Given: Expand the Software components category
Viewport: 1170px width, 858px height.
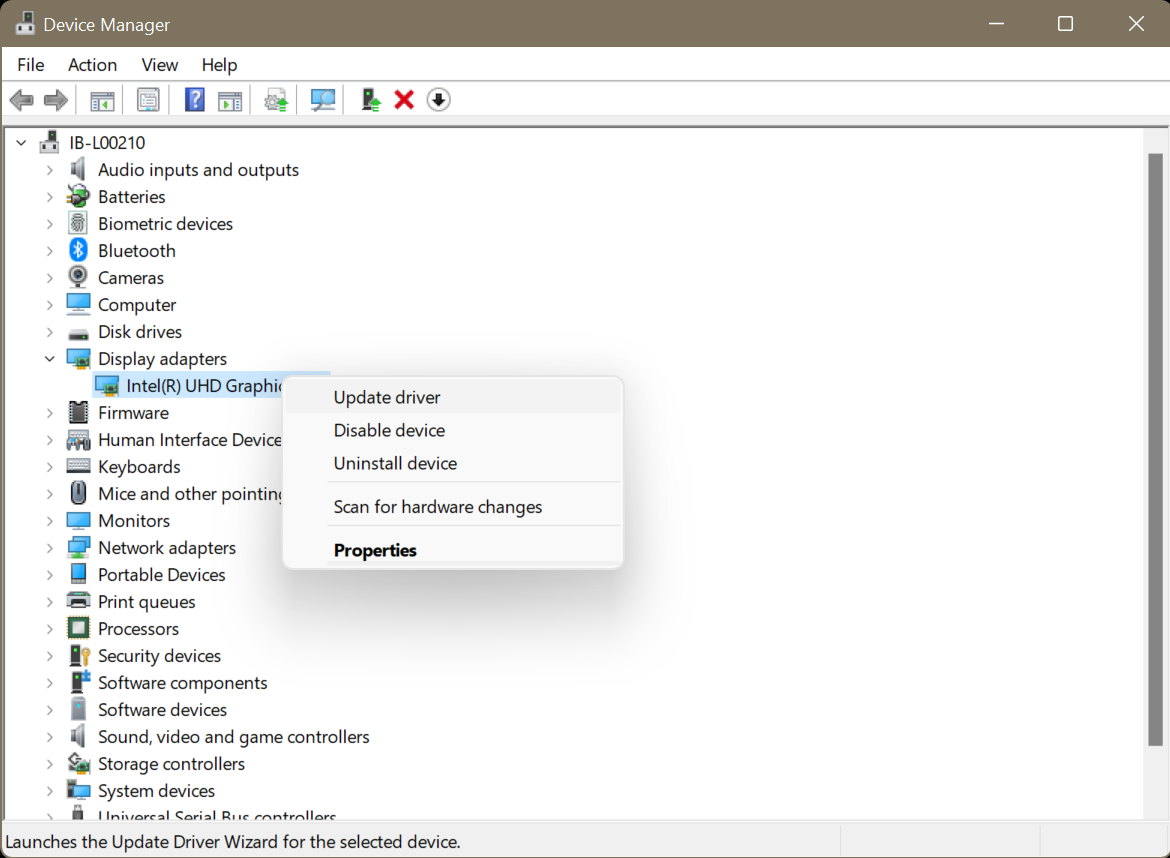Looking at the screenshot, I should click(x=49, y=683).
